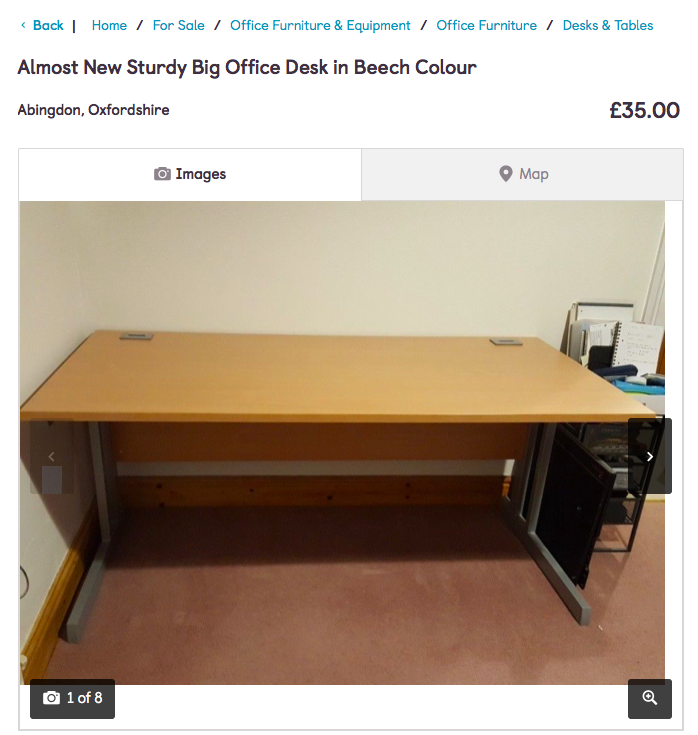Image resolution: width=698 pixels, height=735 pixels.
Task: Zoom image with magnifier button
Action: (x=650, y=698)
